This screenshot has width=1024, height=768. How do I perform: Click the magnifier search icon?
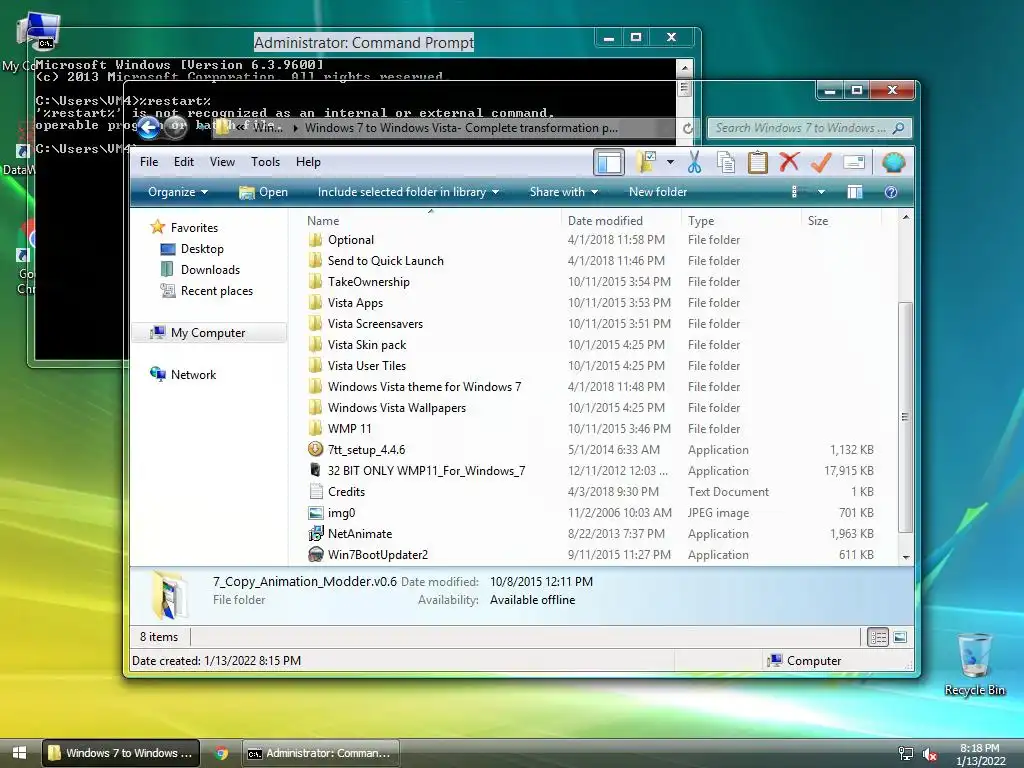point(899,128)
